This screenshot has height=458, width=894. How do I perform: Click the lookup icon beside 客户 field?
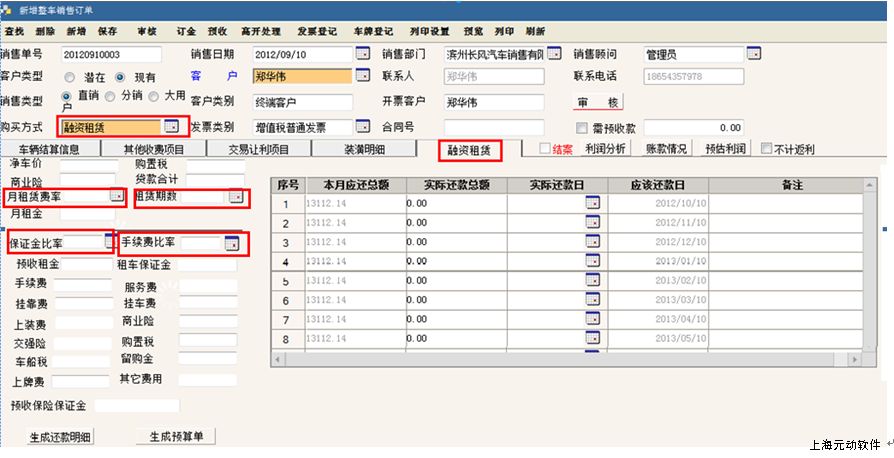(362, 76)
